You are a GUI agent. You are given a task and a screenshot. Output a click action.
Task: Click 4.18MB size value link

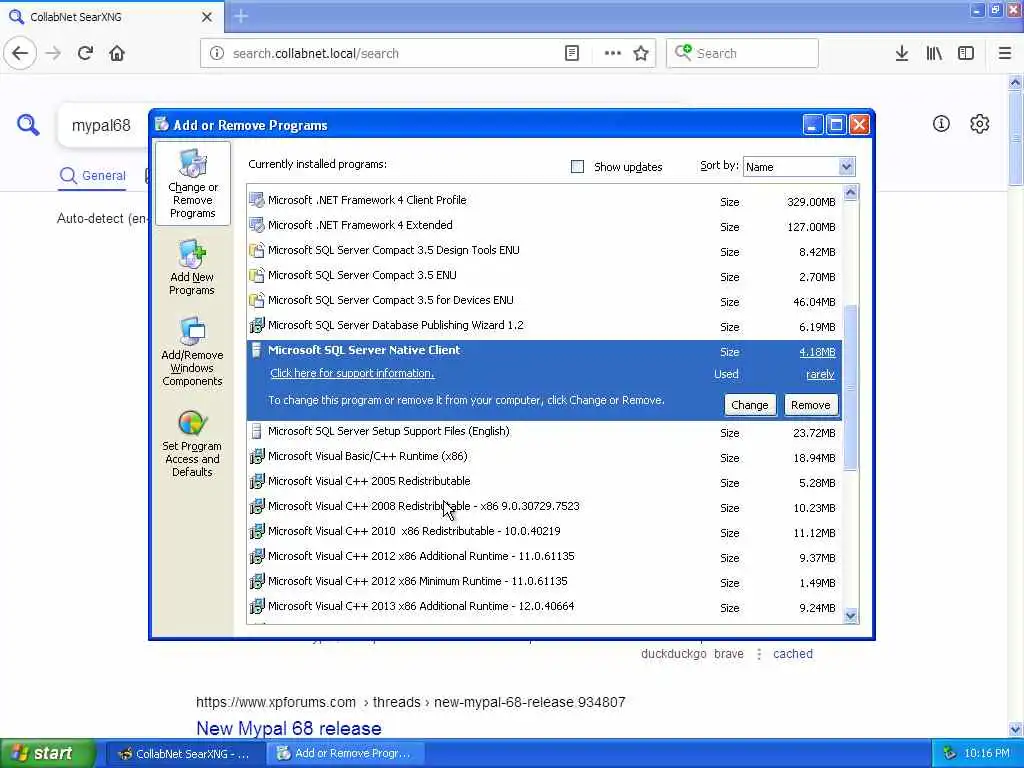817,352
